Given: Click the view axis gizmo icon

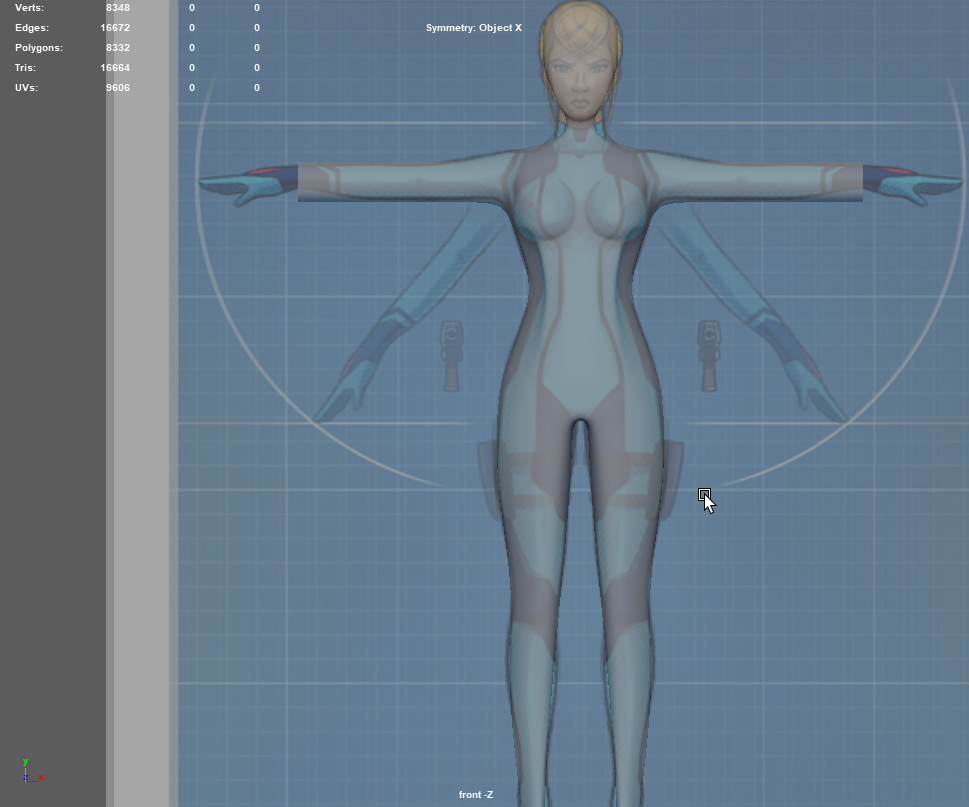Looking at the screenshot, I should click(32, 772).
